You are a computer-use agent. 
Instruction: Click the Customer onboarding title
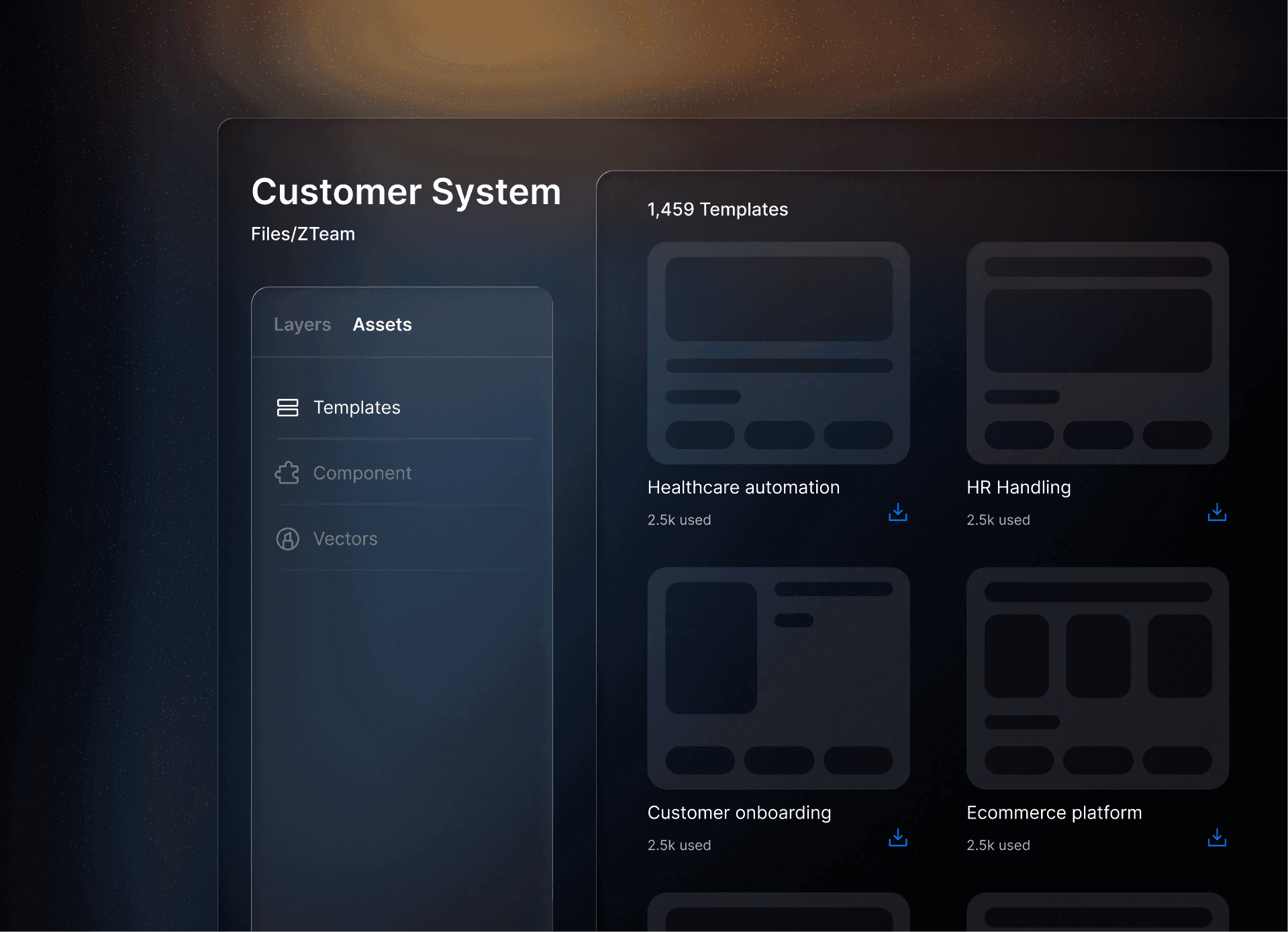739,812
